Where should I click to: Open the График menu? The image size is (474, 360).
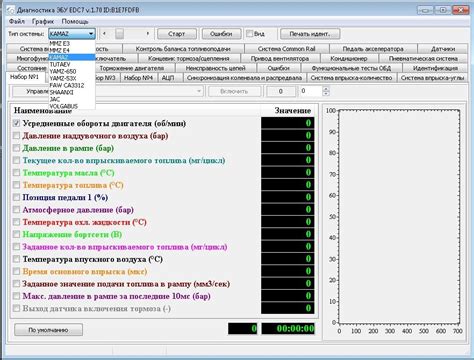(x=43, y=22)
